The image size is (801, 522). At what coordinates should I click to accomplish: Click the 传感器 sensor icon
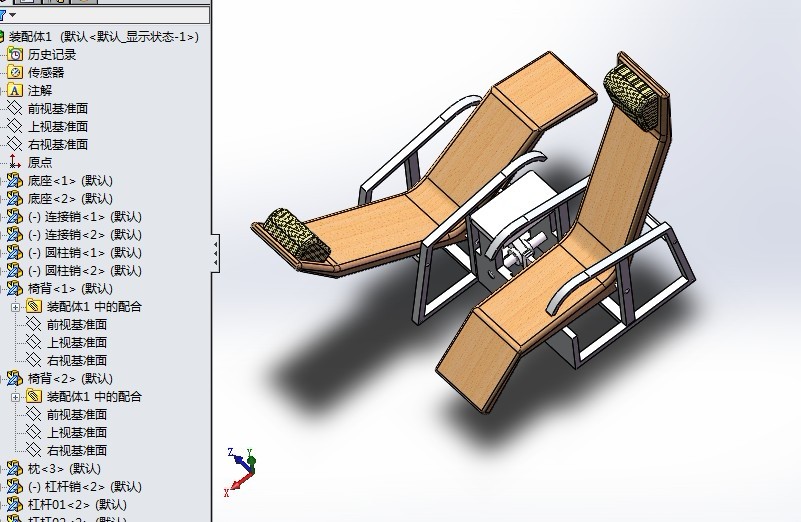(15, 73)
